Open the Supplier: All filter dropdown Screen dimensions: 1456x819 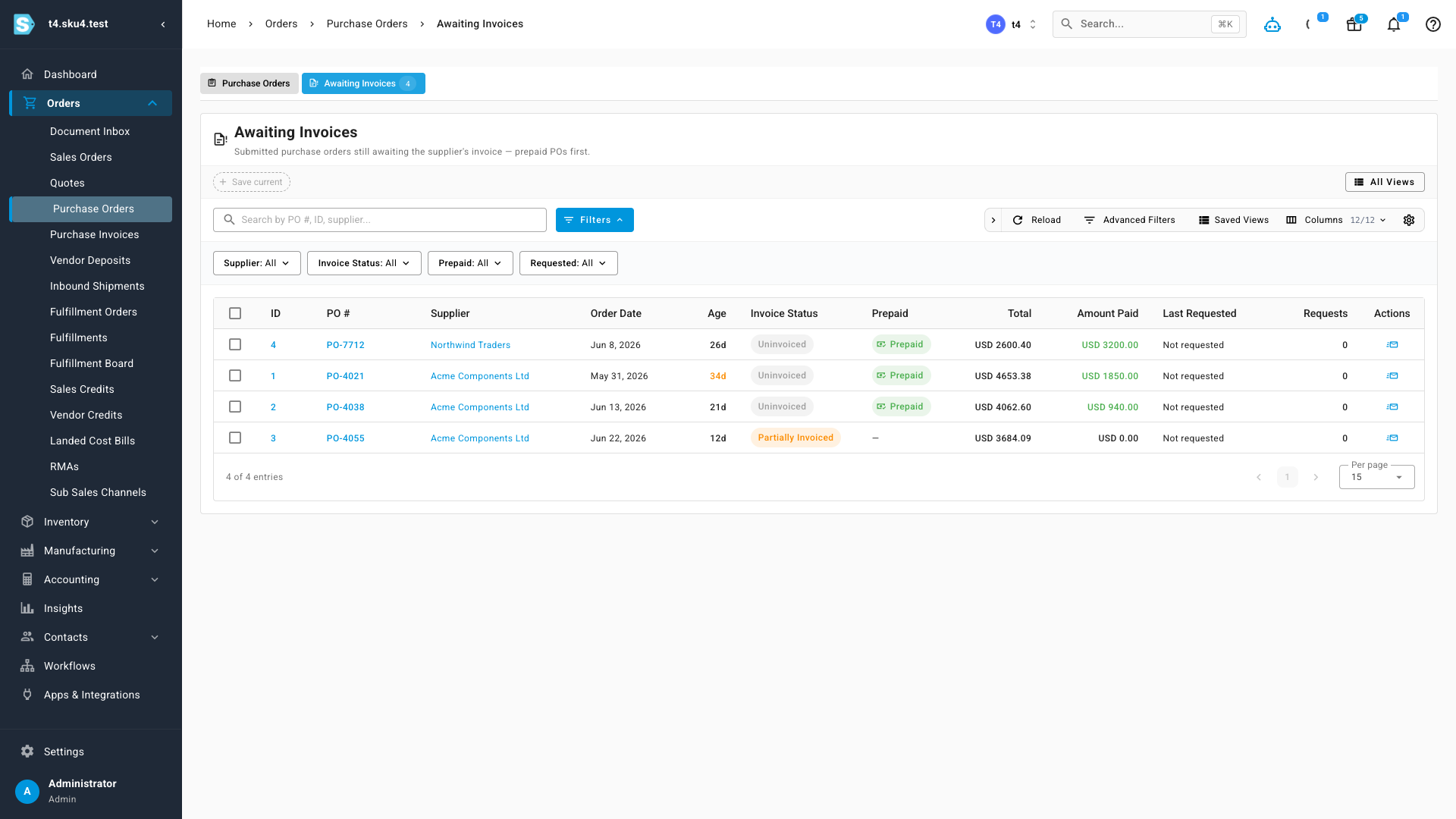click(x=257, y=263)
